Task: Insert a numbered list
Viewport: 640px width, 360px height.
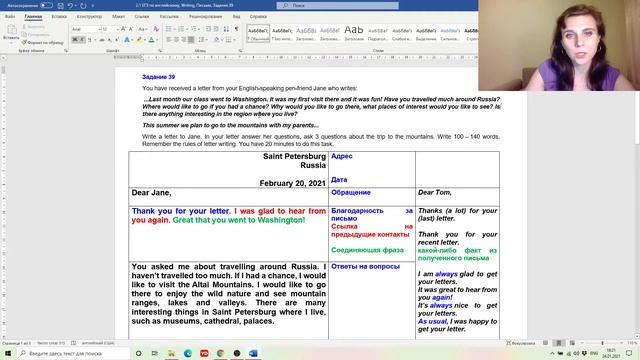Action: 181,29
